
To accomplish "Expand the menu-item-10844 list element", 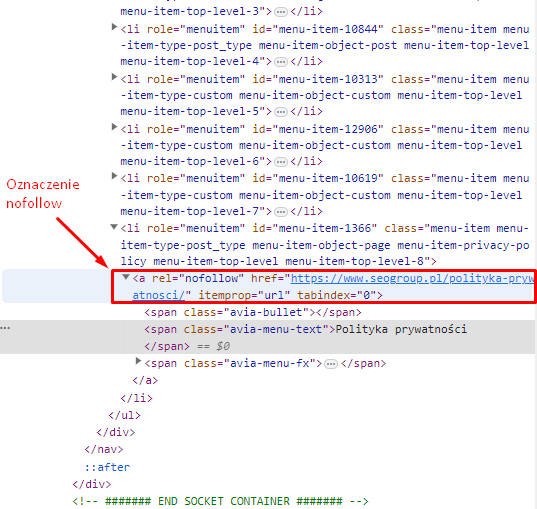I will 114,27.
